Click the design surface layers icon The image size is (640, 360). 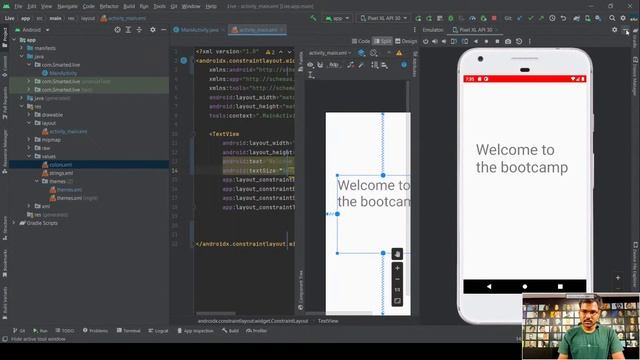click(361, 53)
